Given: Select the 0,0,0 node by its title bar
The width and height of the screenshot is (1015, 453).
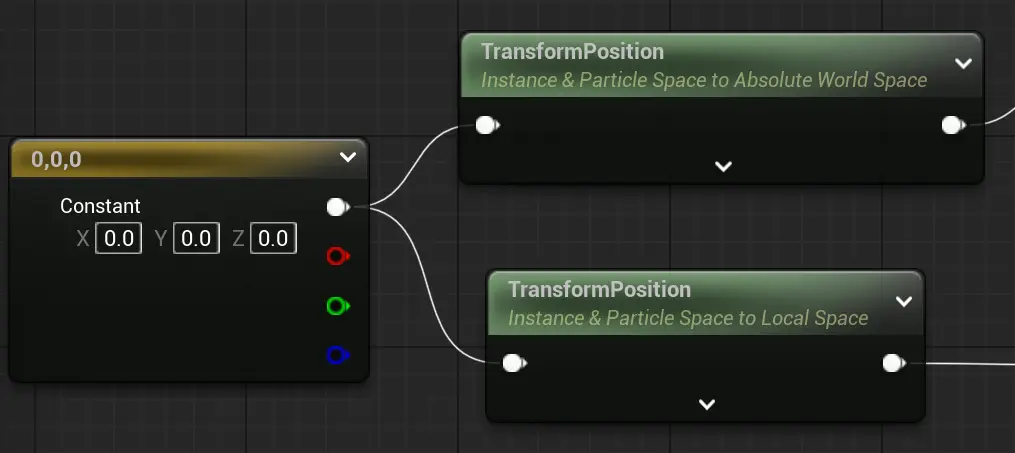Looking at the screenshot, I should (x=150, y=159).
